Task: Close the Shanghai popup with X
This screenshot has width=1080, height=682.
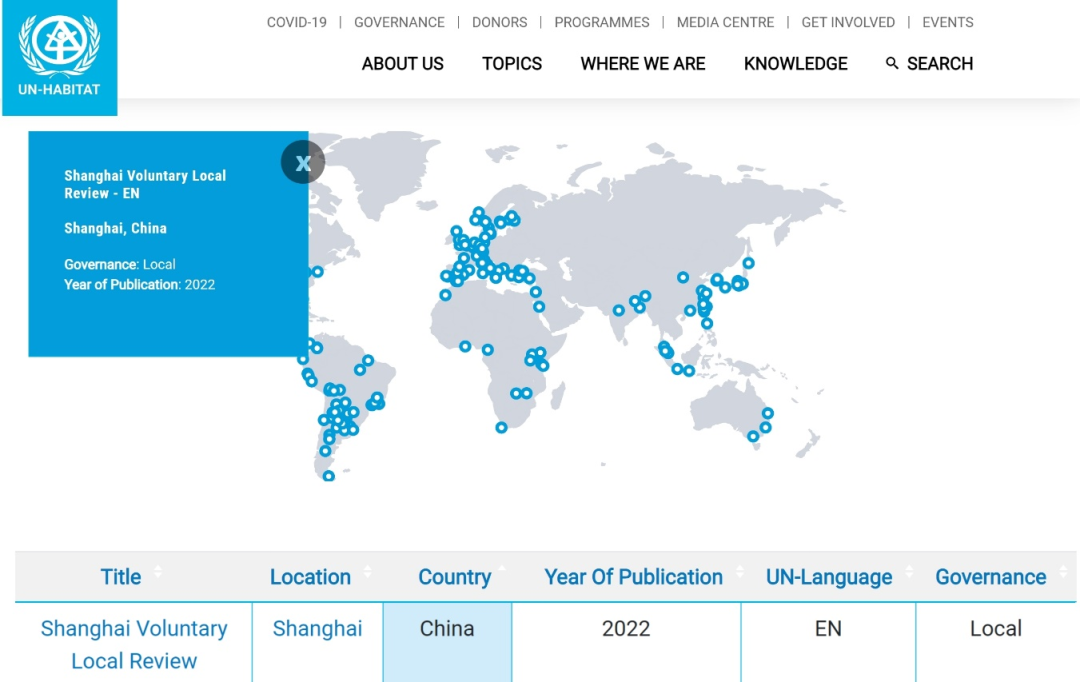Action: tap(303, 163)
